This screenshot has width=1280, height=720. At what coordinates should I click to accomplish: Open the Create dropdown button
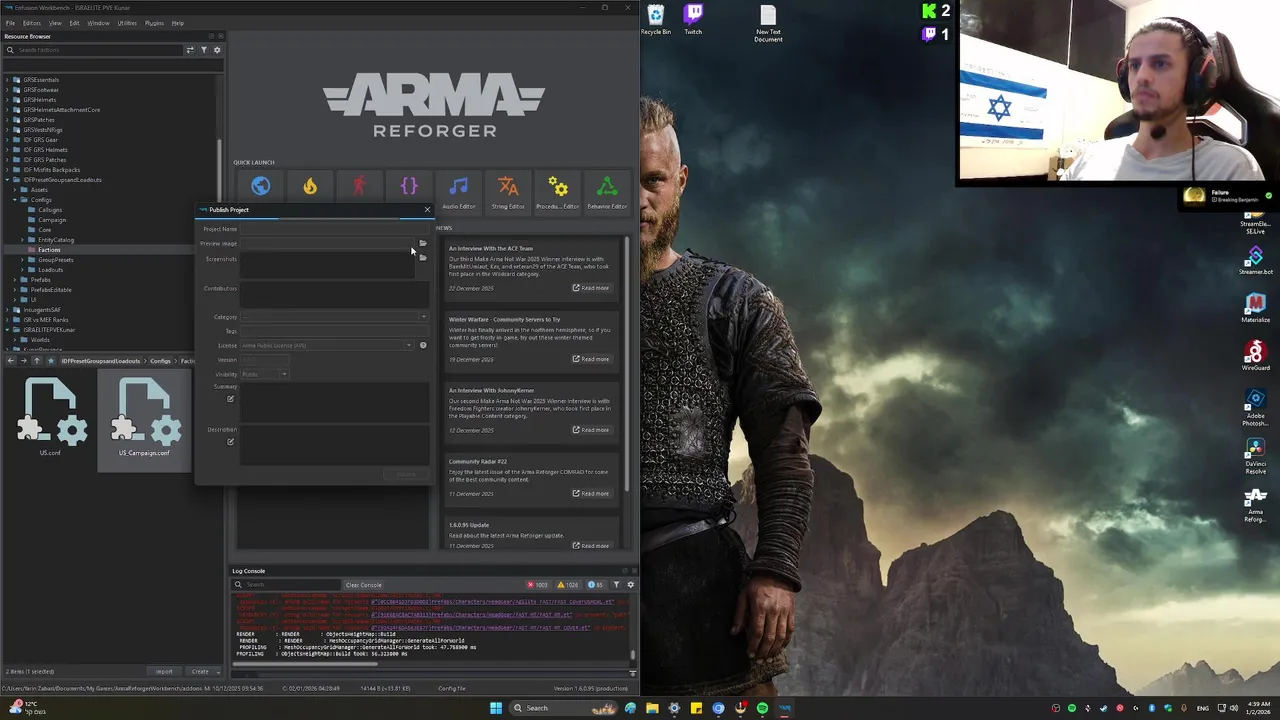pos(204,672)
